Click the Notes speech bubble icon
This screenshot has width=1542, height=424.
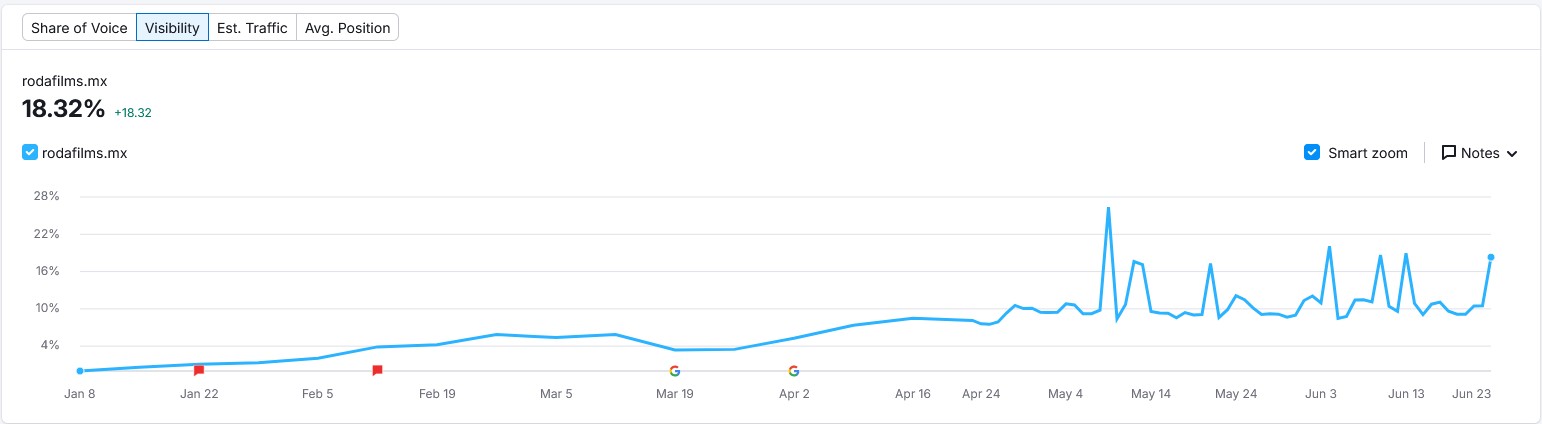click(x=1448, y=153)
